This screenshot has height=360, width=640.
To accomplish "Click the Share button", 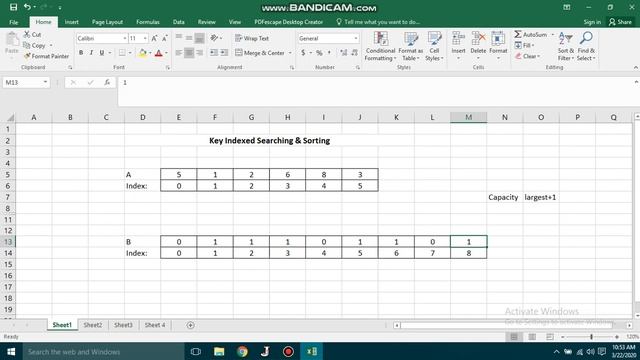I will point(620,22).
